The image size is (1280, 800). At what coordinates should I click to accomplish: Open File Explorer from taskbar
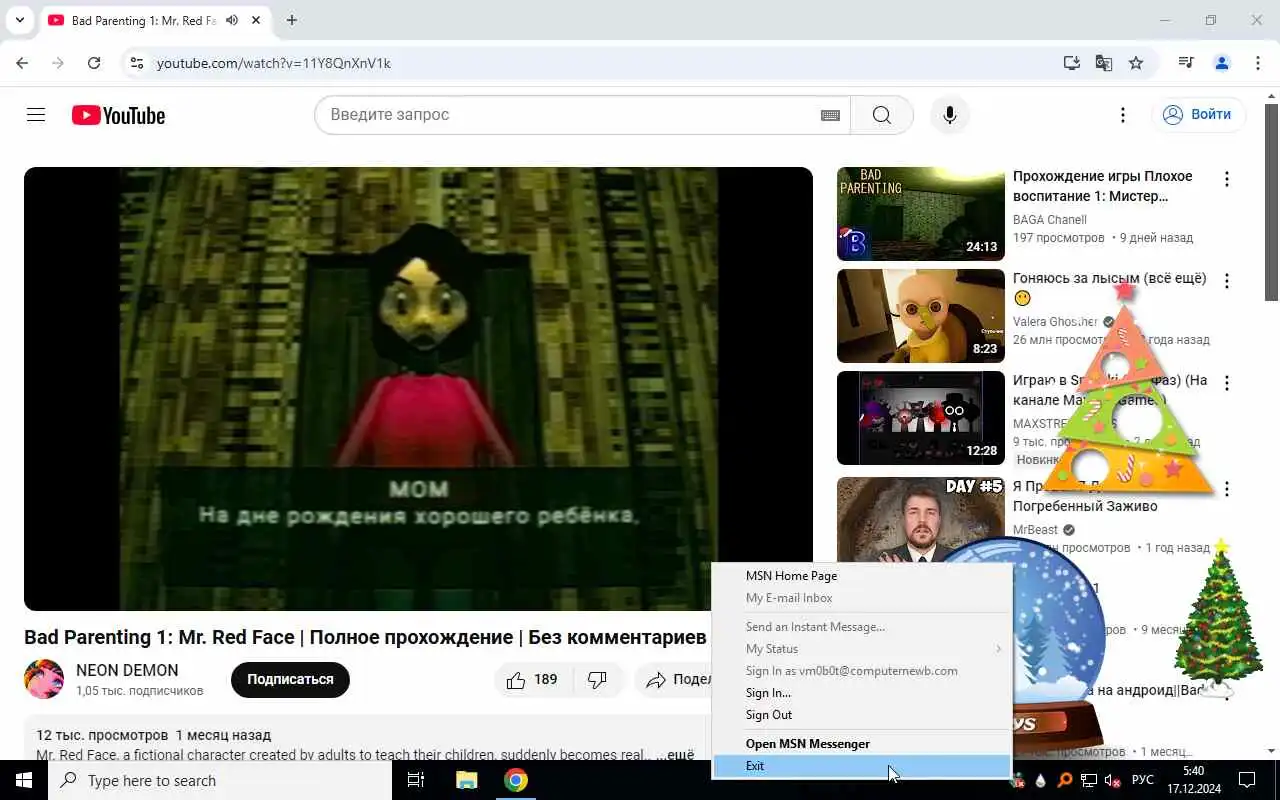[466, 780]
